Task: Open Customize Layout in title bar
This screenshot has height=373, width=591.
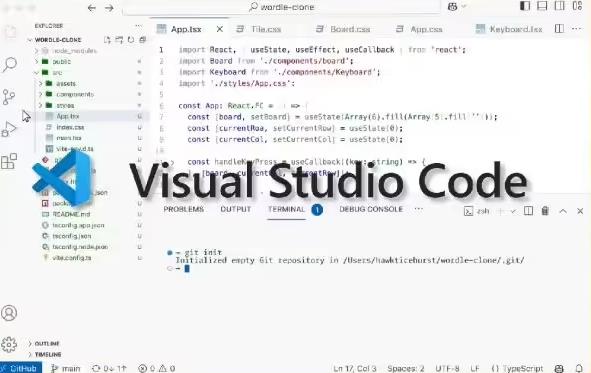Action: 577,6
